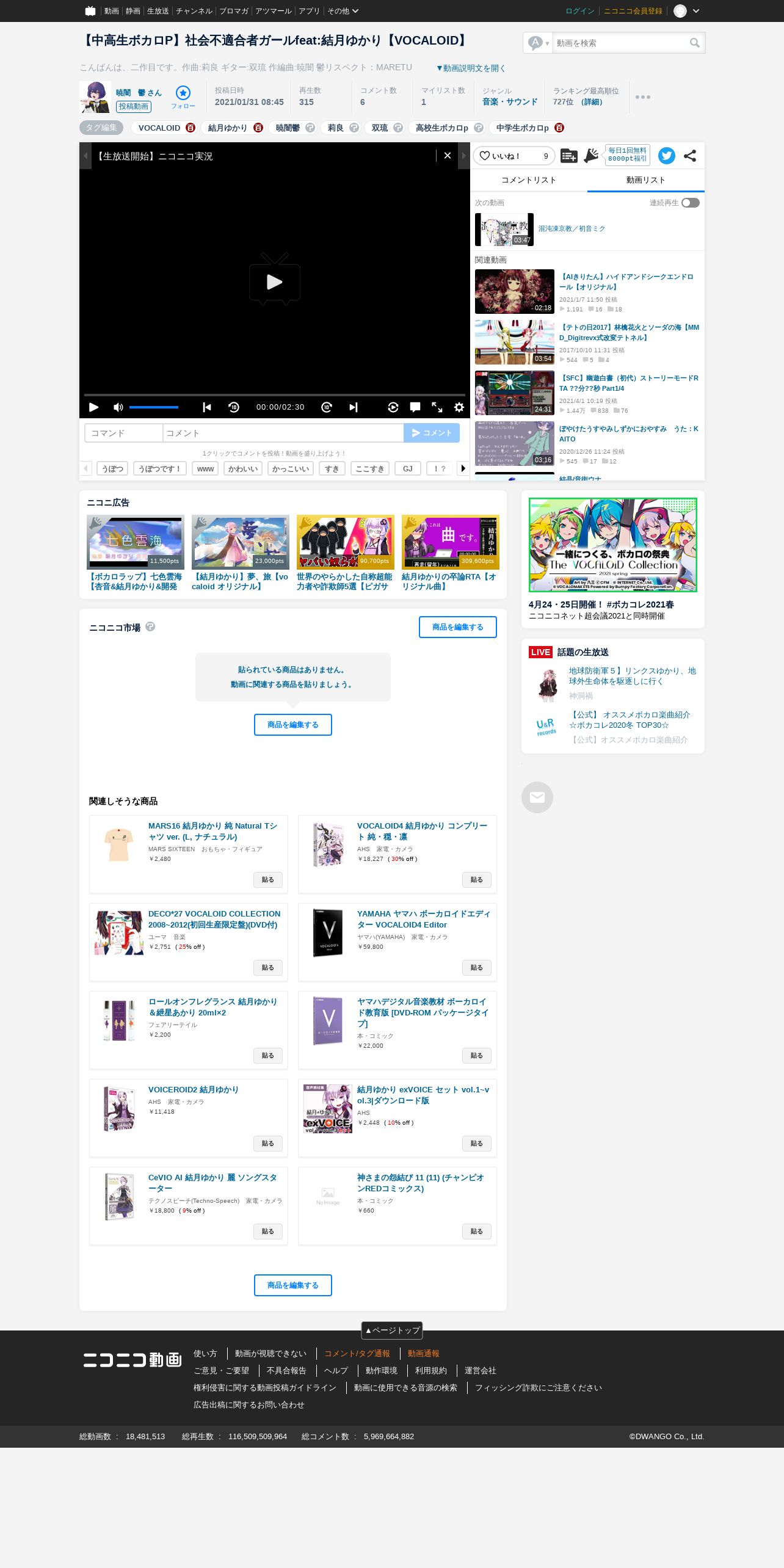The image size is (784, 1568).
Task: Click the niconico TV logo icon in top bar
Action: point(90,10)
